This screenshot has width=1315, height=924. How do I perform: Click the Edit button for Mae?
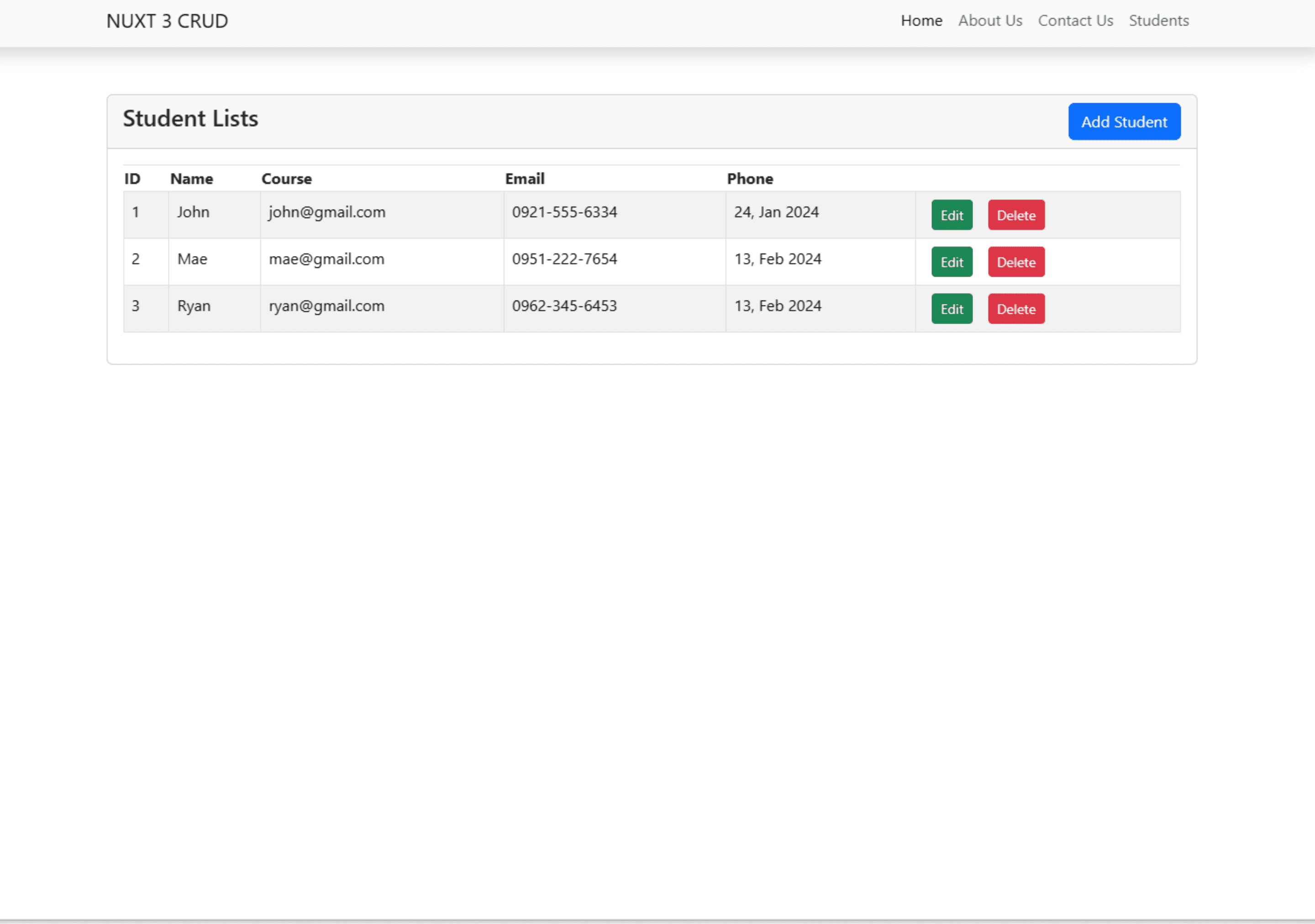pos(951,262)
